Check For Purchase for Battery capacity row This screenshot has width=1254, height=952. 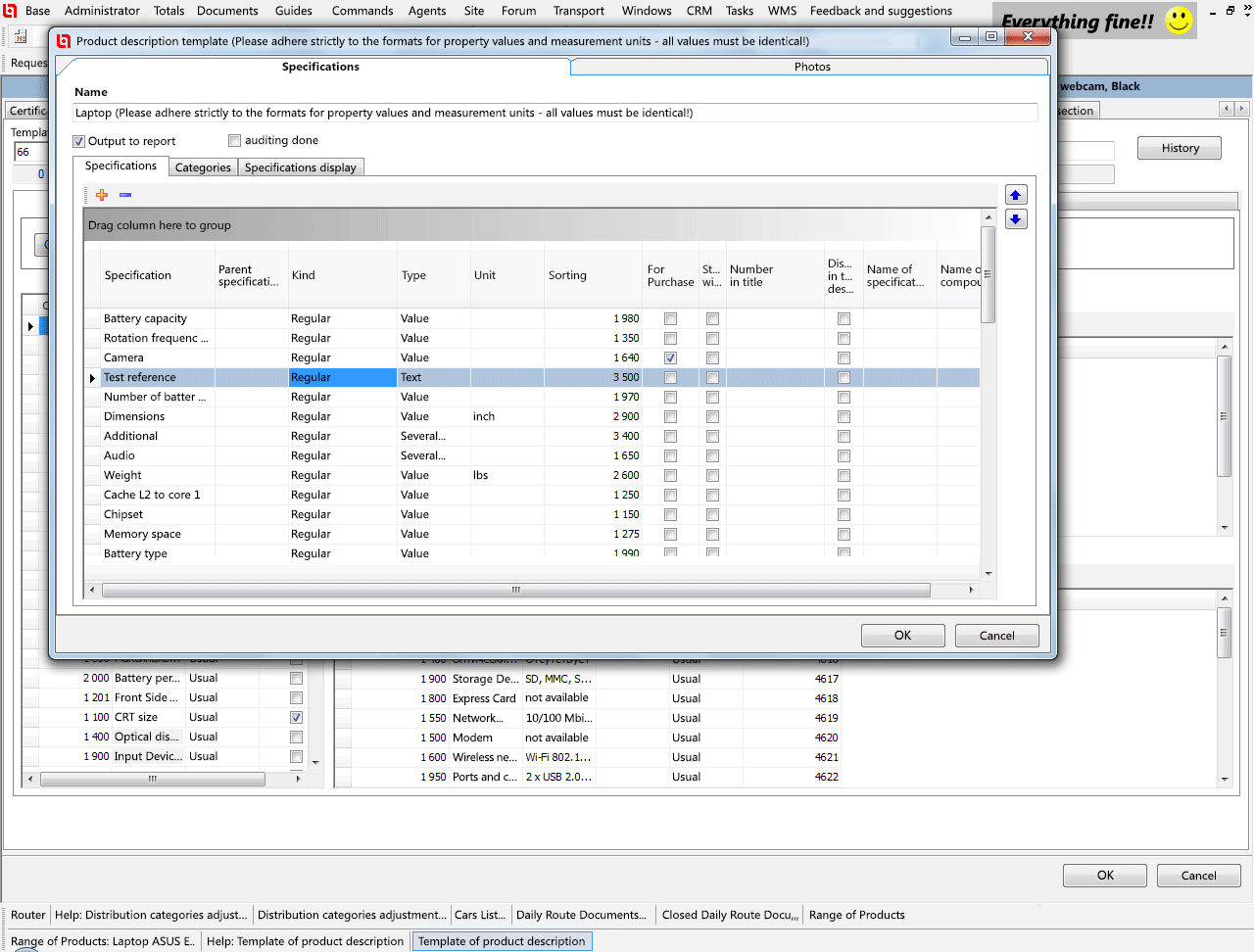670,318
